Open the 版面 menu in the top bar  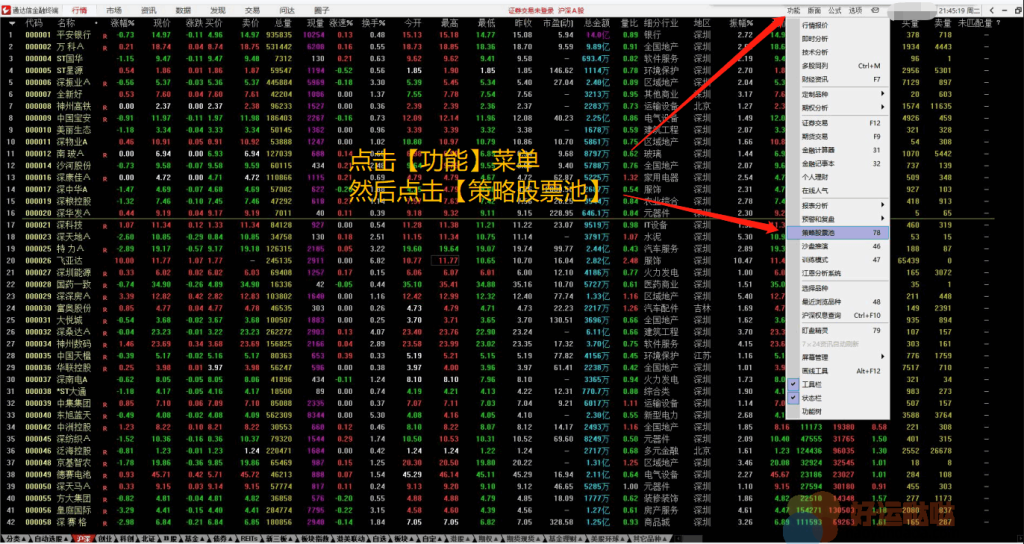tap(814, 10)
